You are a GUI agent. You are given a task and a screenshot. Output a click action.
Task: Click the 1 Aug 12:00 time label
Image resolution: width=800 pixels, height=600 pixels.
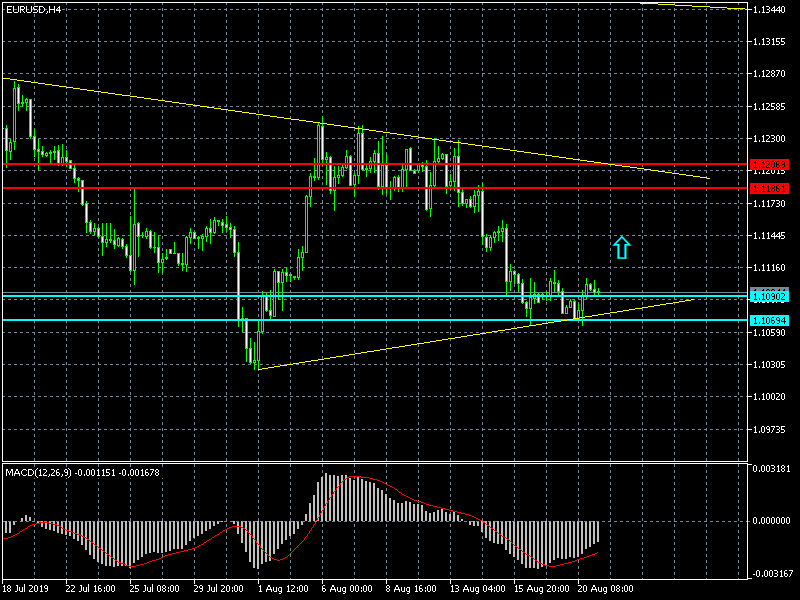point(283,589)
